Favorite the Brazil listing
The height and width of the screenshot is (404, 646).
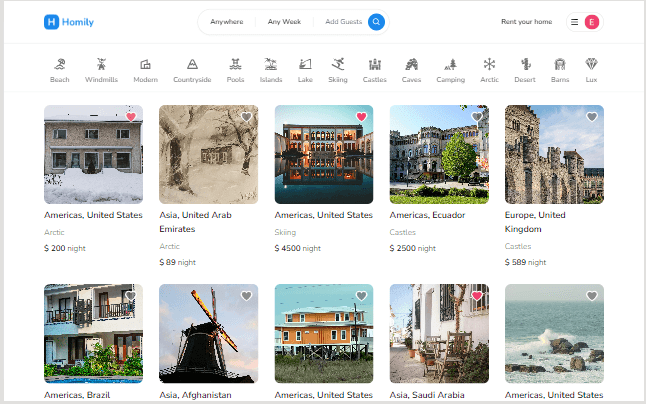tap(131, 296)
